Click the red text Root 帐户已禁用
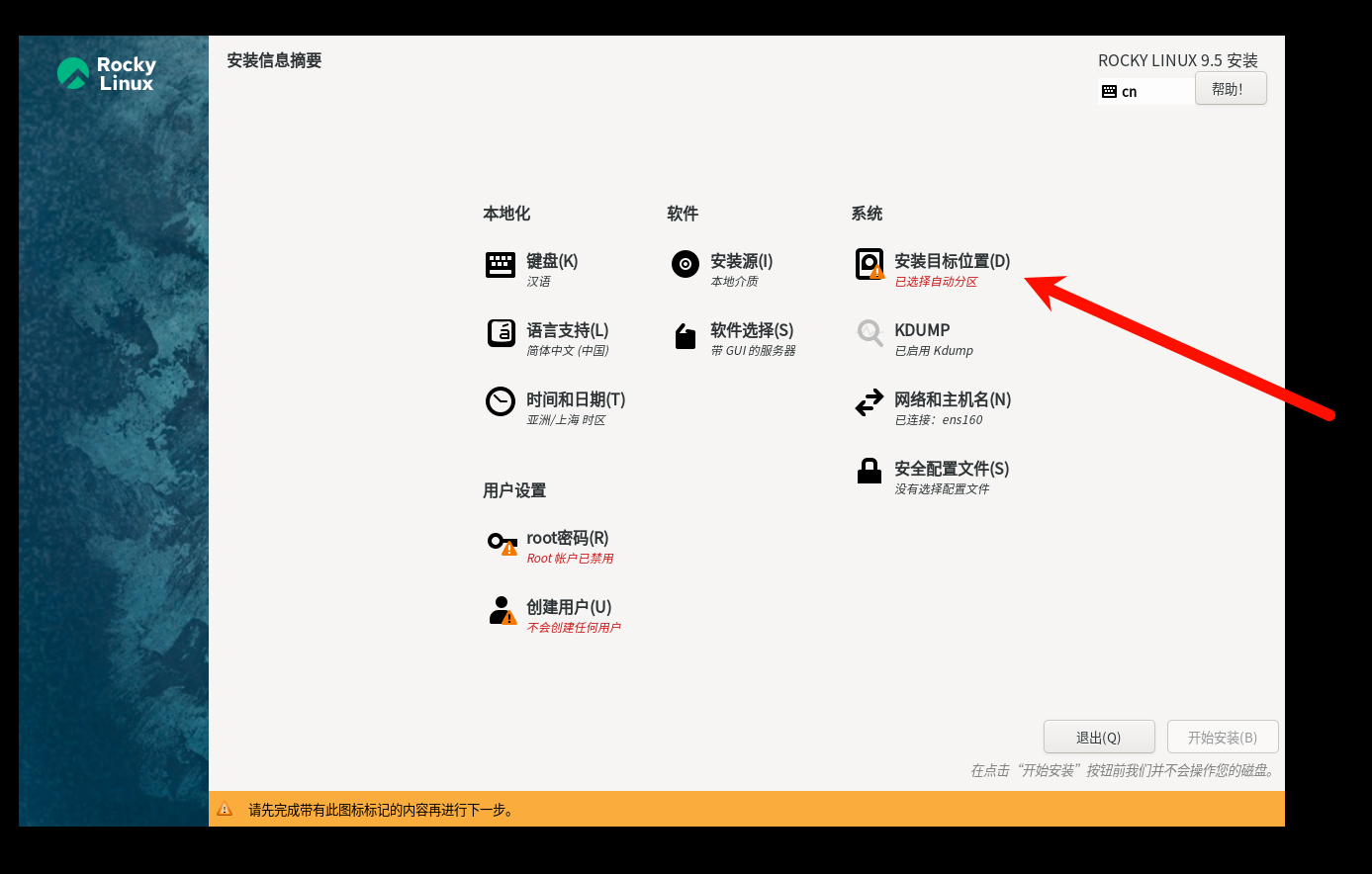The width and height of the screenshot is (1372, 874). pos(570,559)
